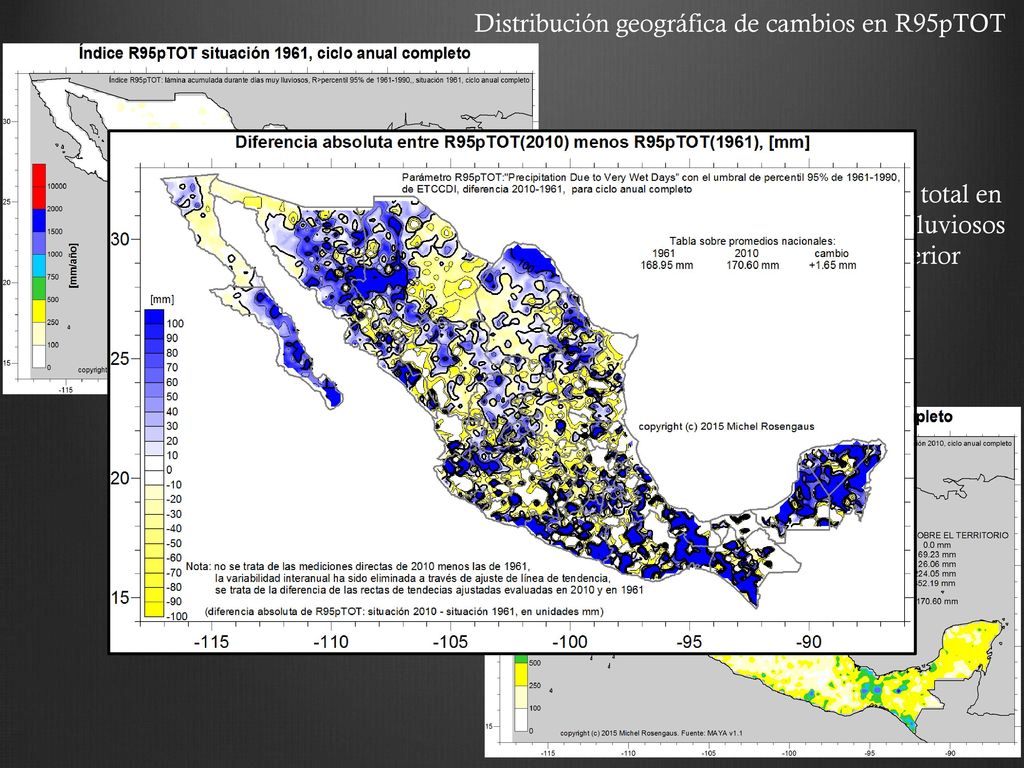Select the slide title 'Distribución geográfica de cambios en R95pTOT'
This screenshot has height=768, width=1024.
(x=739, y=23)
